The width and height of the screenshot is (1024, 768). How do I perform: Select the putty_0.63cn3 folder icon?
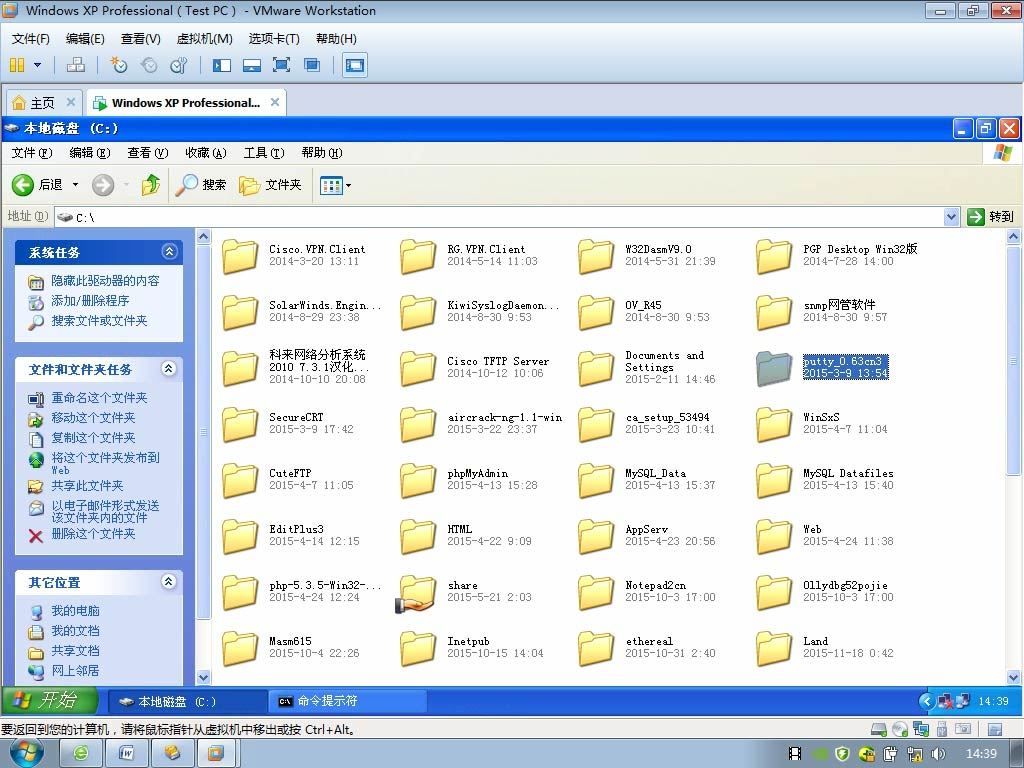coord(774,368)
